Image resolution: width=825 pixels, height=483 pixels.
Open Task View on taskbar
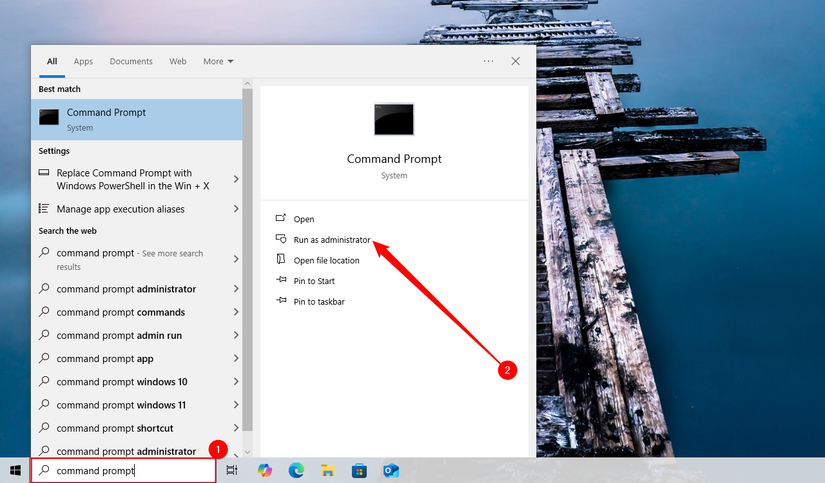coord(232,470)
